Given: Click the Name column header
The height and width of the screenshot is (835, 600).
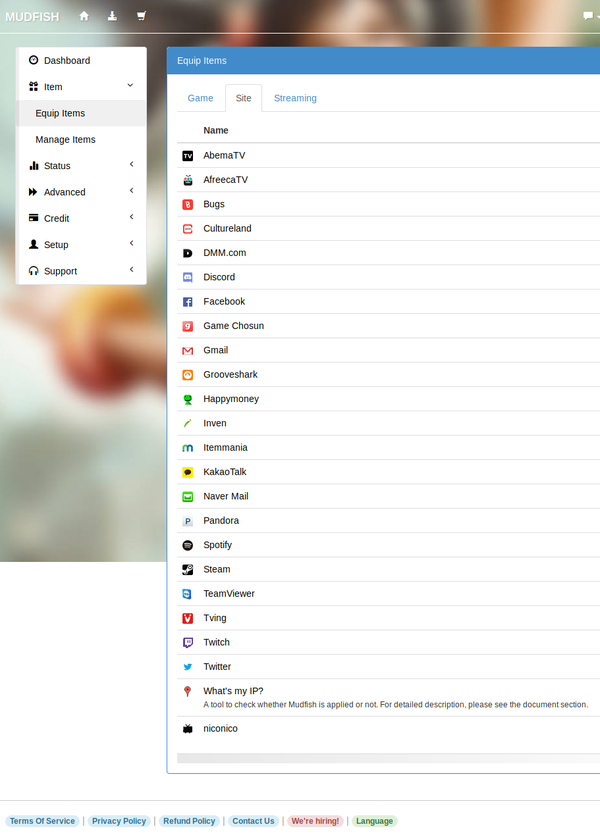Looking at the screenshot, I should pyautogui.click(x=216, y=130).
